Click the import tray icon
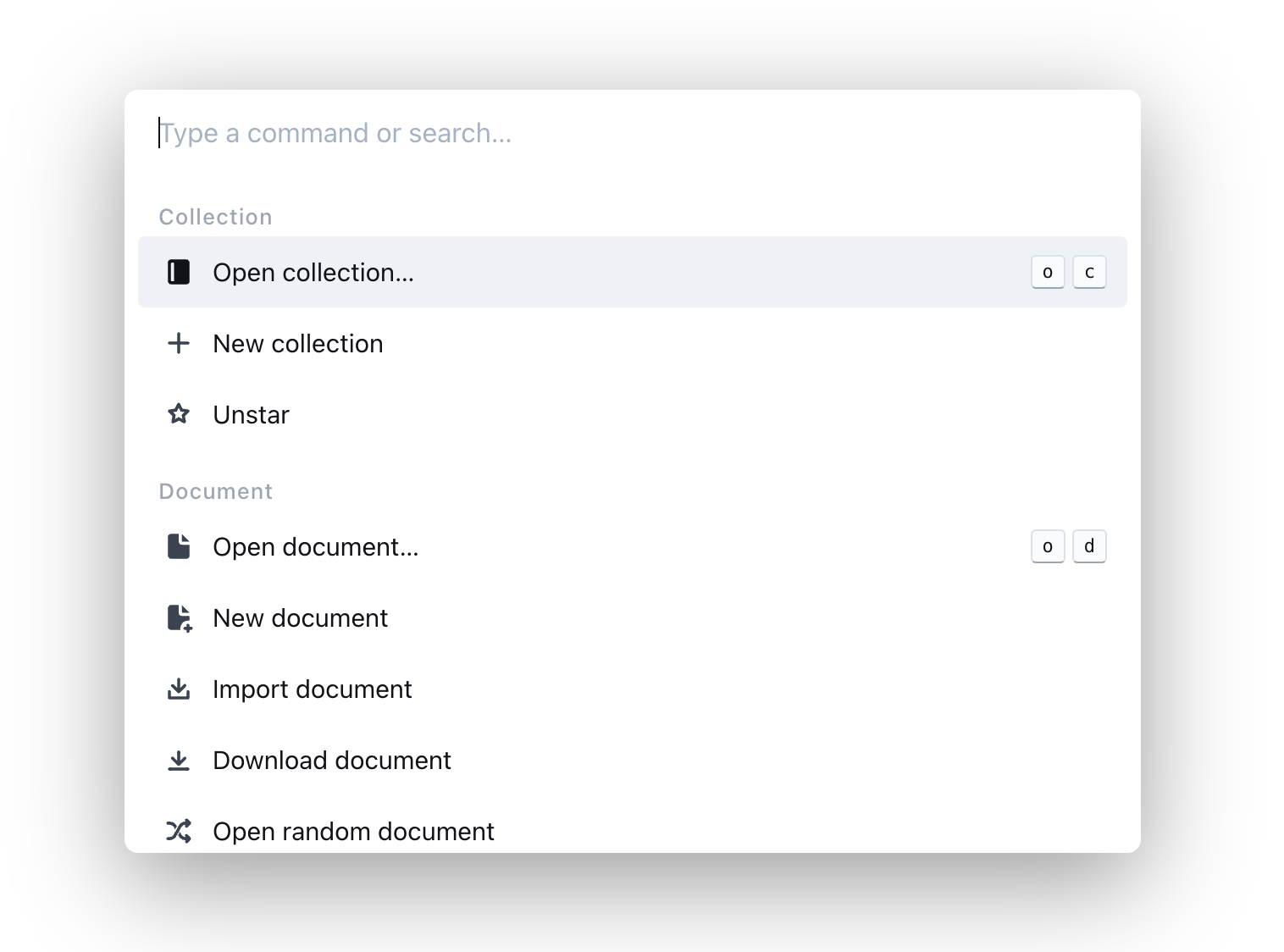Screen dimensions: 1284x952 (179, 689)
